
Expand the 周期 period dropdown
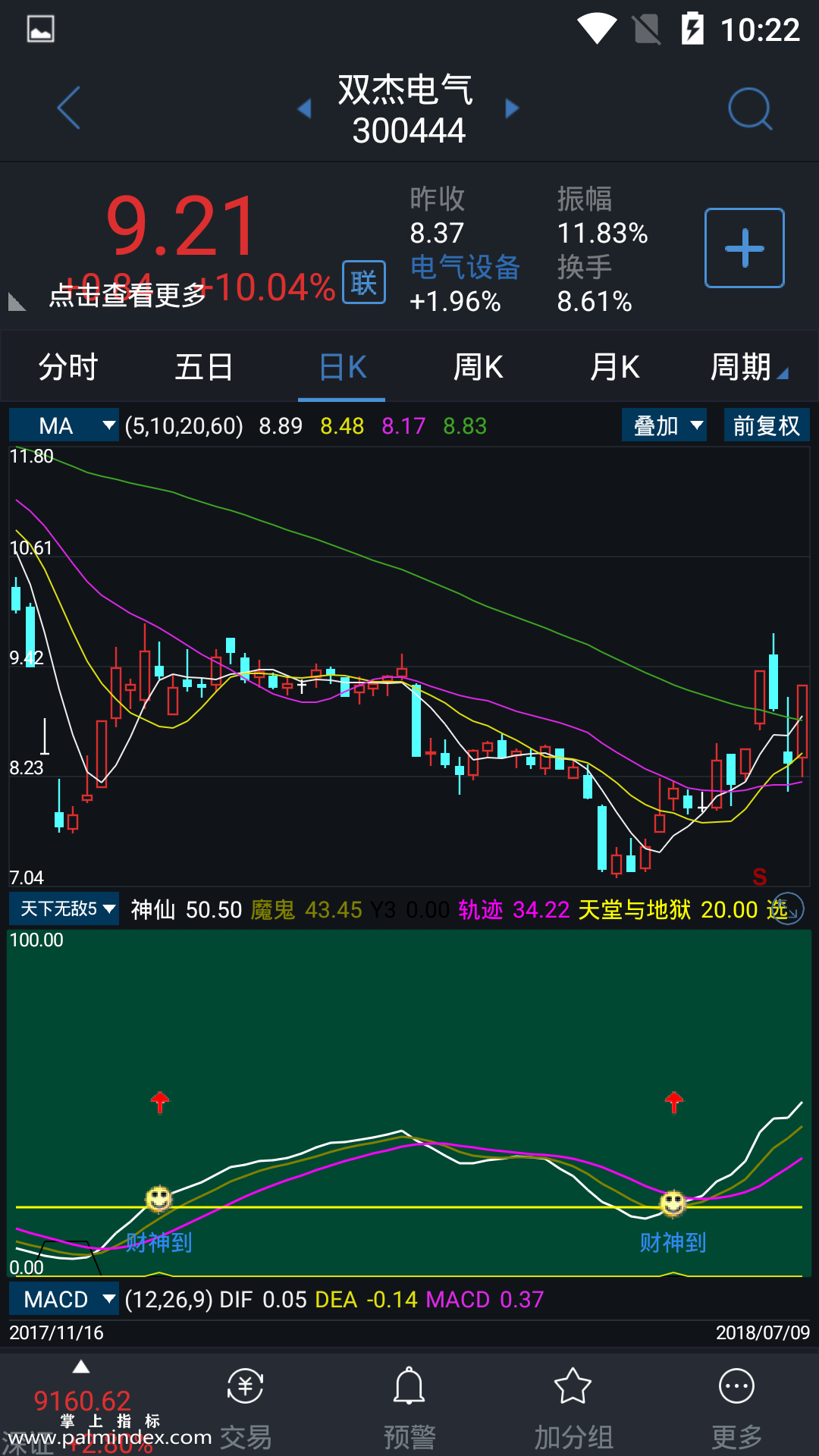click(x=749, y=367)
